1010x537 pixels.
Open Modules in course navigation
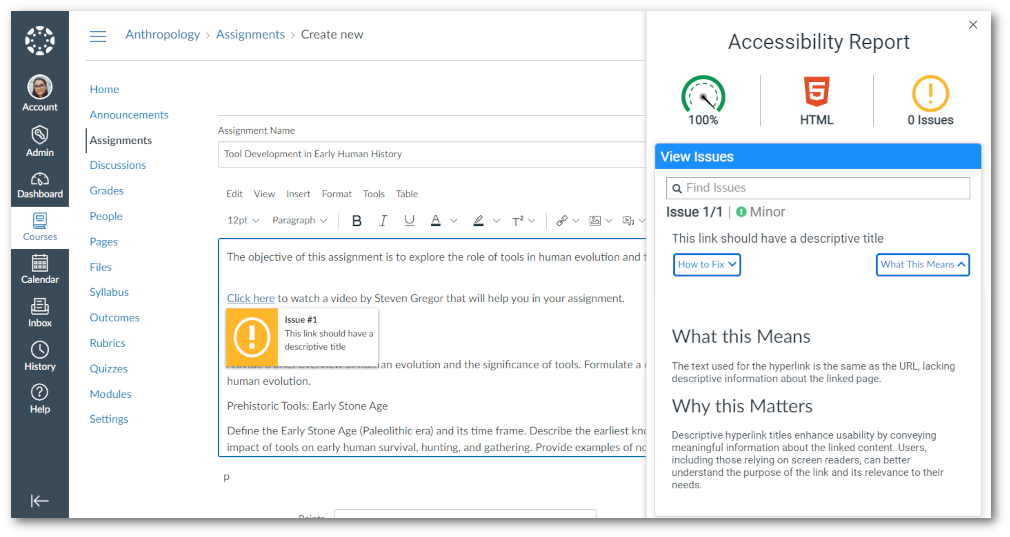click(x=110, y=394)
